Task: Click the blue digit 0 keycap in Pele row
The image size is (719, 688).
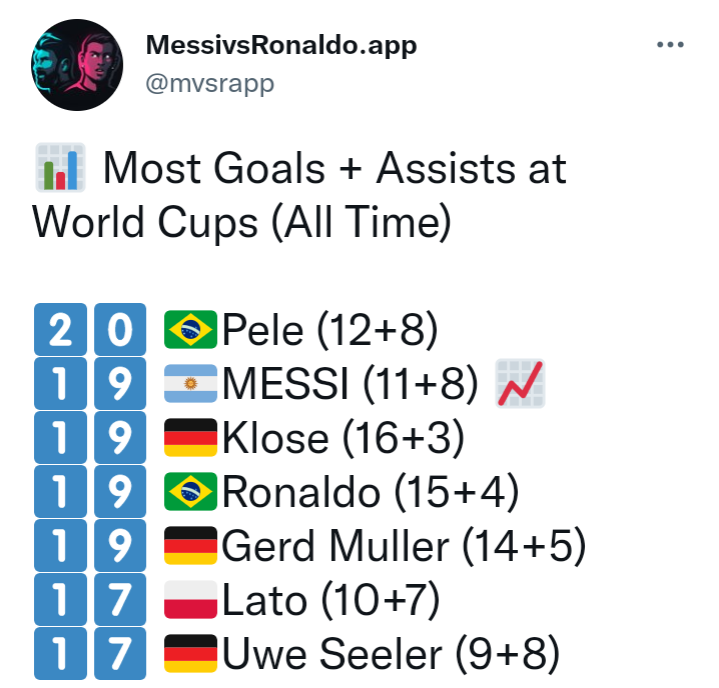Action: coord(120,329)
